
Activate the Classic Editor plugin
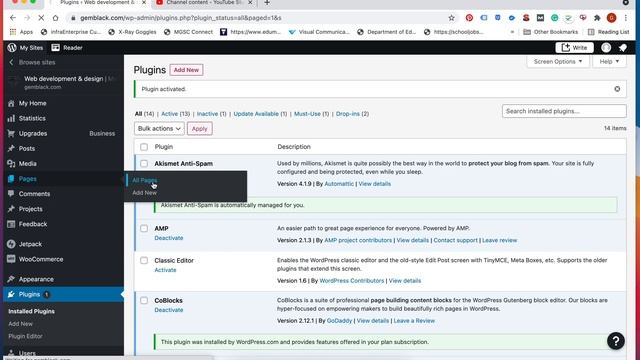tap(165, 270)
